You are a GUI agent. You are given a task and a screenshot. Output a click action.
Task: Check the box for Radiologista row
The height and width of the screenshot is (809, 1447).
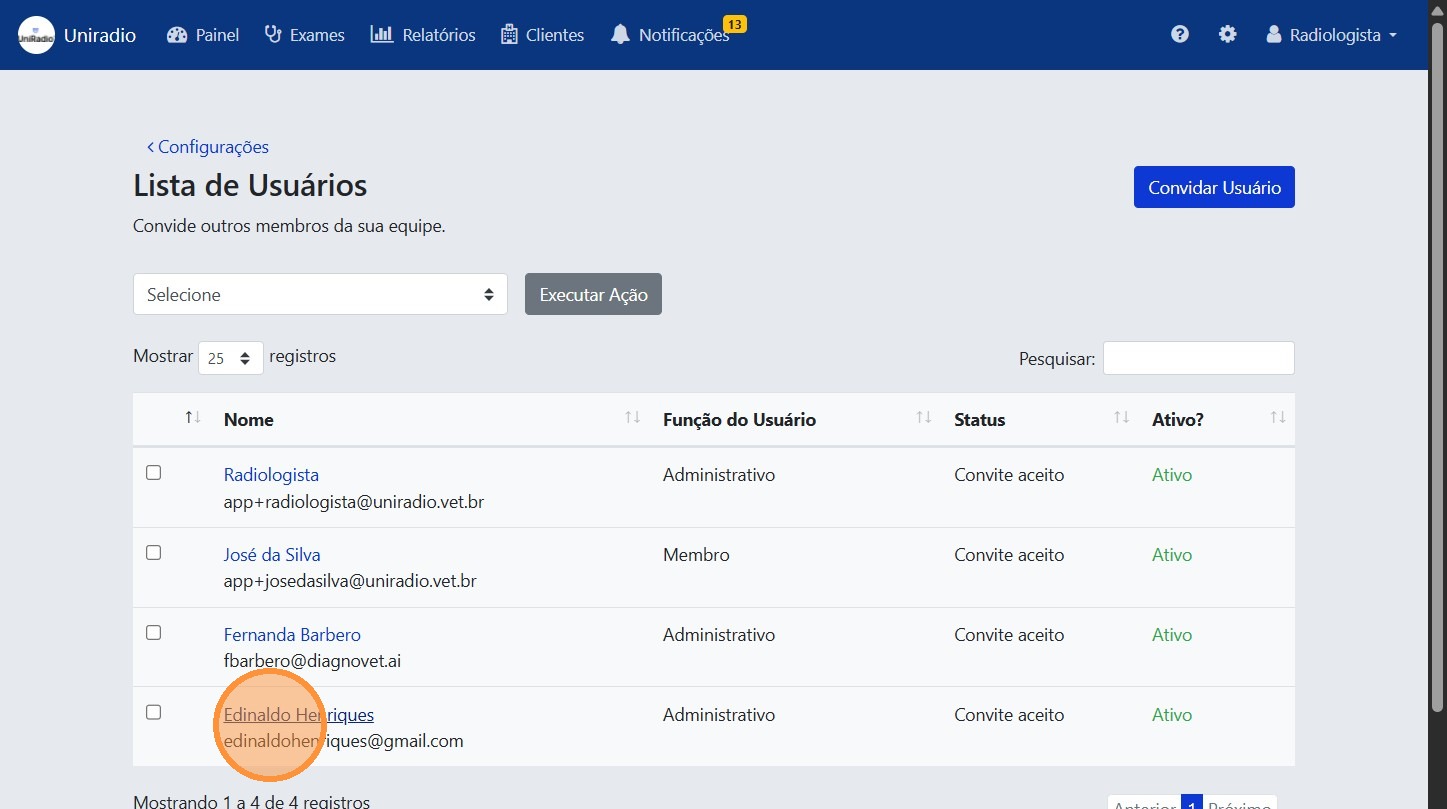(x=154, y=473)
